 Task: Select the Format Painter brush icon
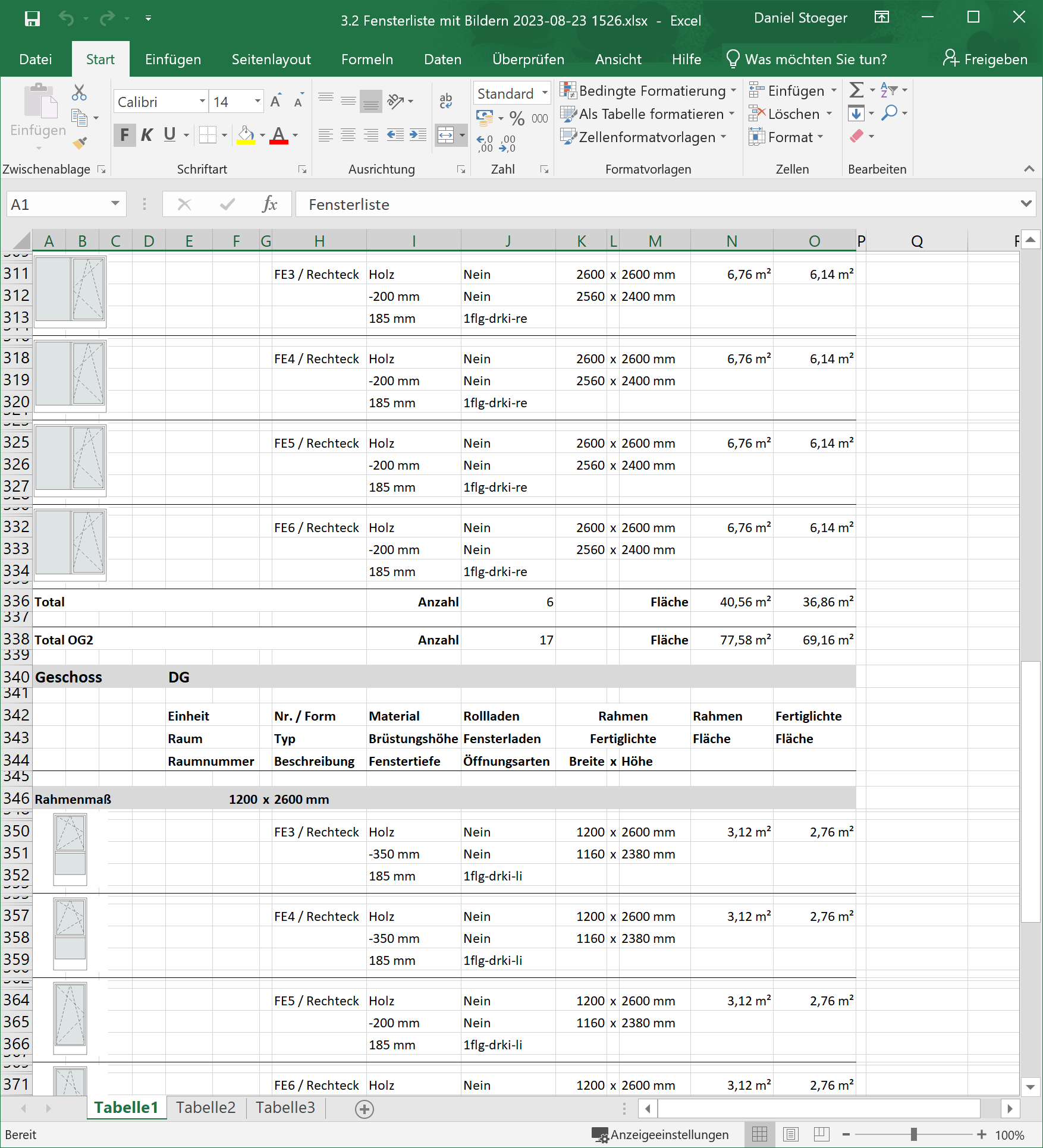click(80, 143)
